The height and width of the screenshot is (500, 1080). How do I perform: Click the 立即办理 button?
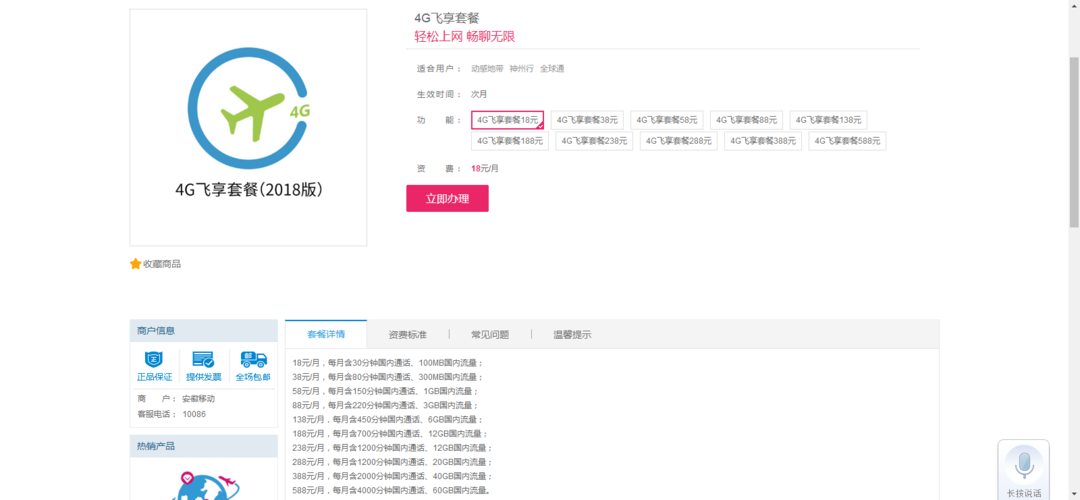click(447, 198)
